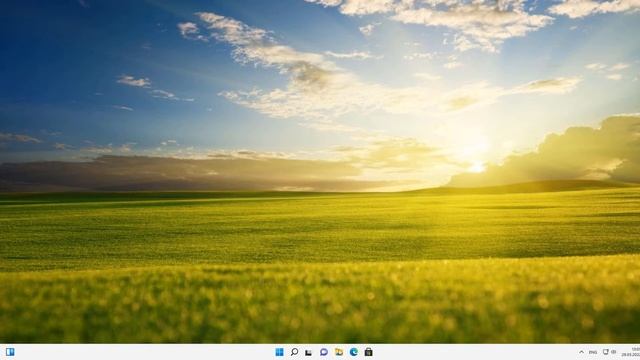Open the Microsoft Store icon

pos(369,352)
